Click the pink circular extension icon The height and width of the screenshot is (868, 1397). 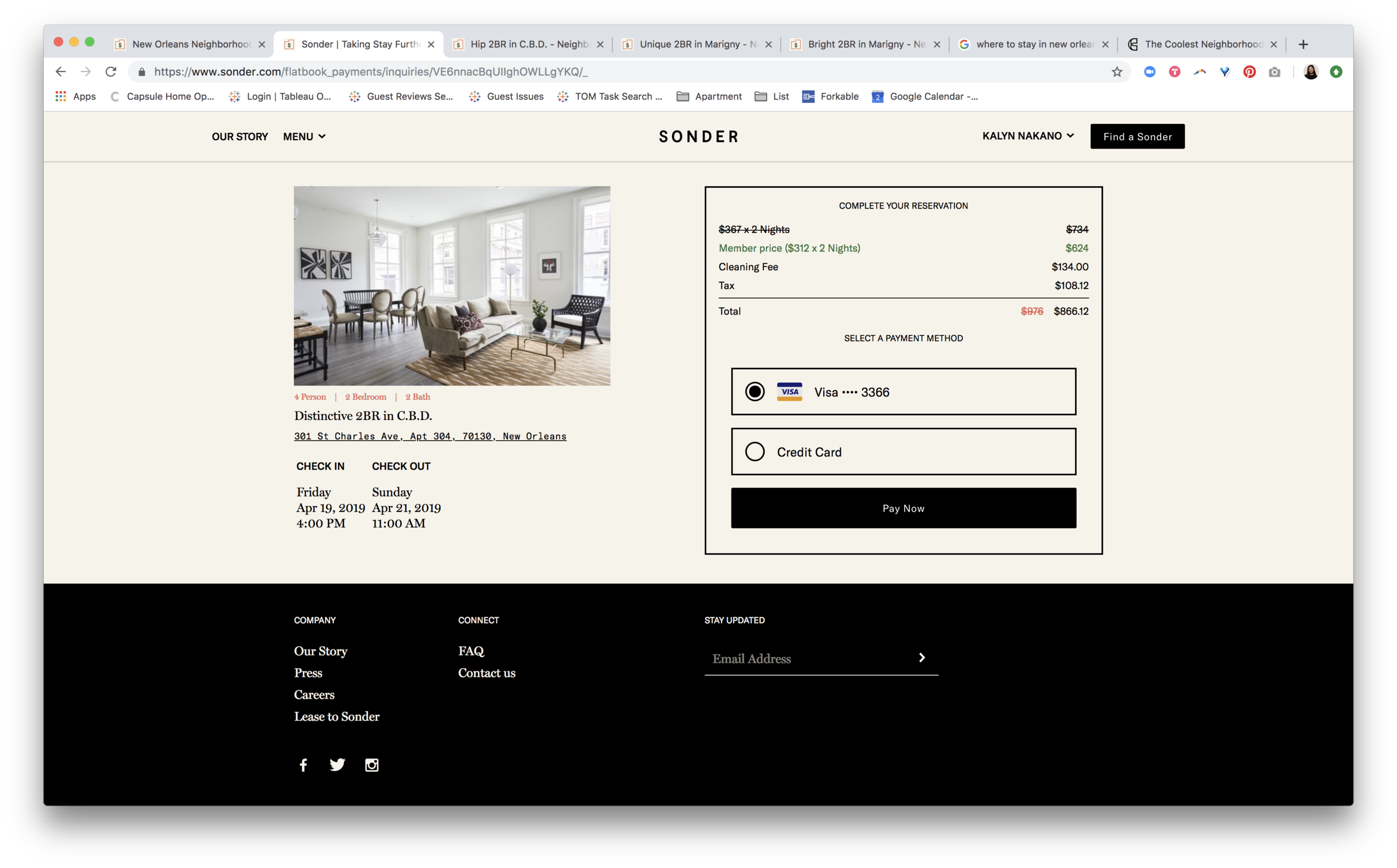pos(1175,71)
